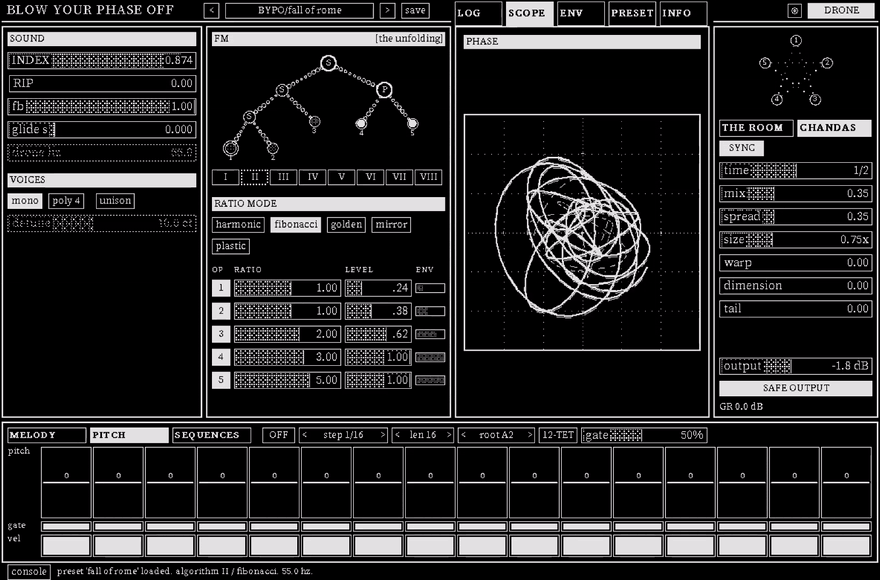Switch to the ENV tab
Viewport: 880px width, 580px height.
(x=581, y=13)
